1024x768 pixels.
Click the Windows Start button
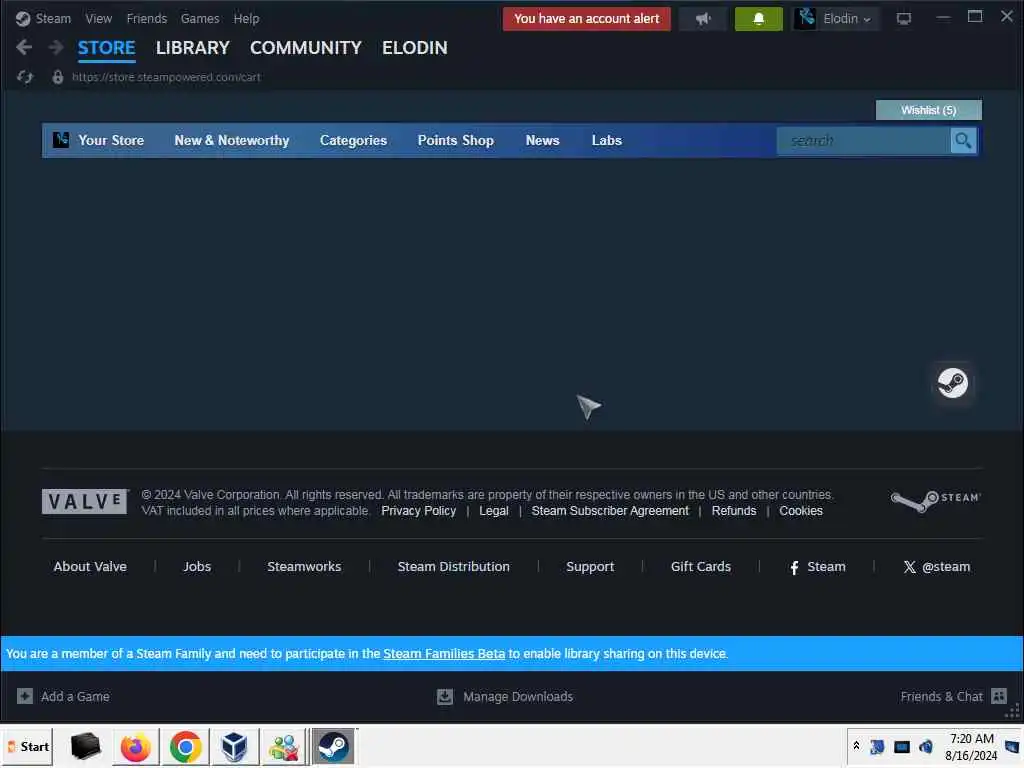point(28,746)
